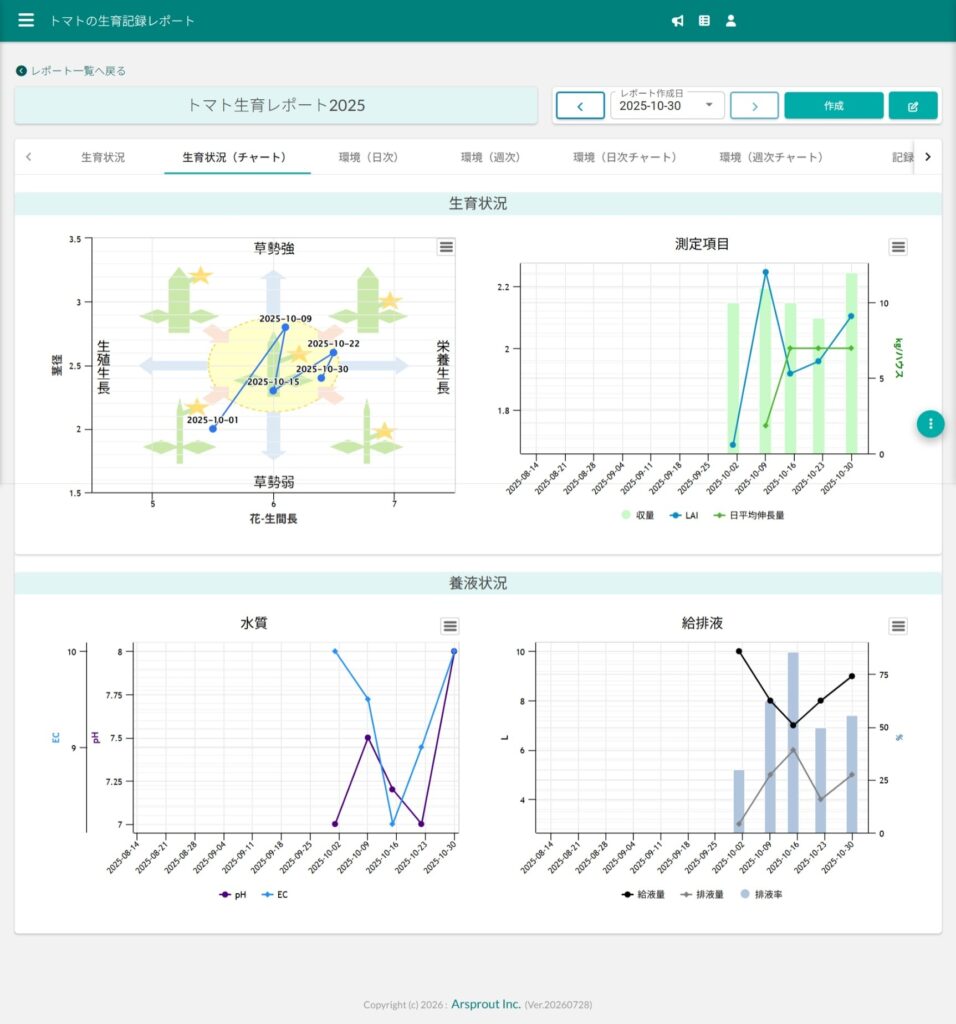Show more tabs with right chevron
The height and width of the screenshot is (1024, 956).
928,157
